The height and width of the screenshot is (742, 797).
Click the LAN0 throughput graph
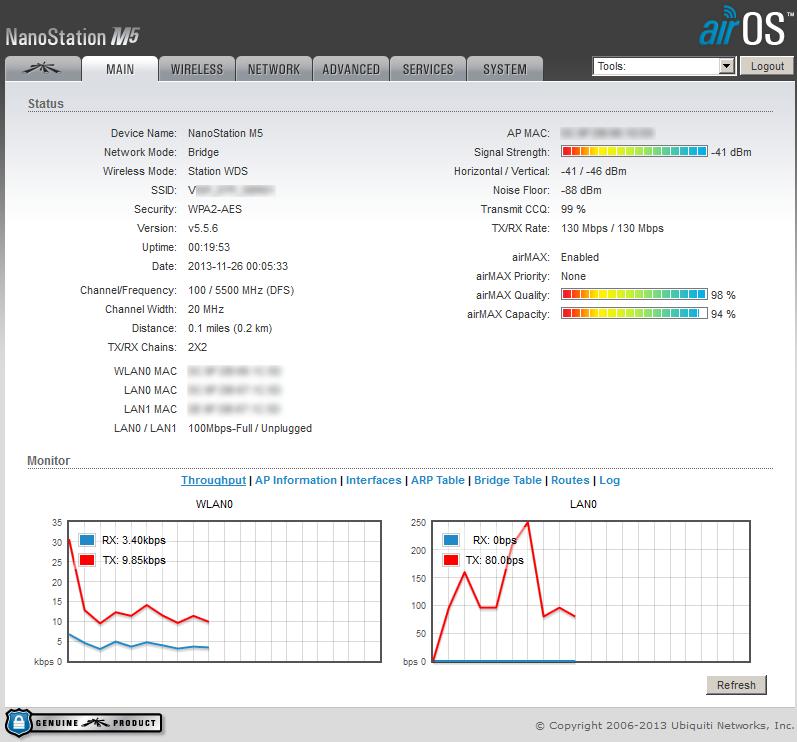(x=591, y=591)
